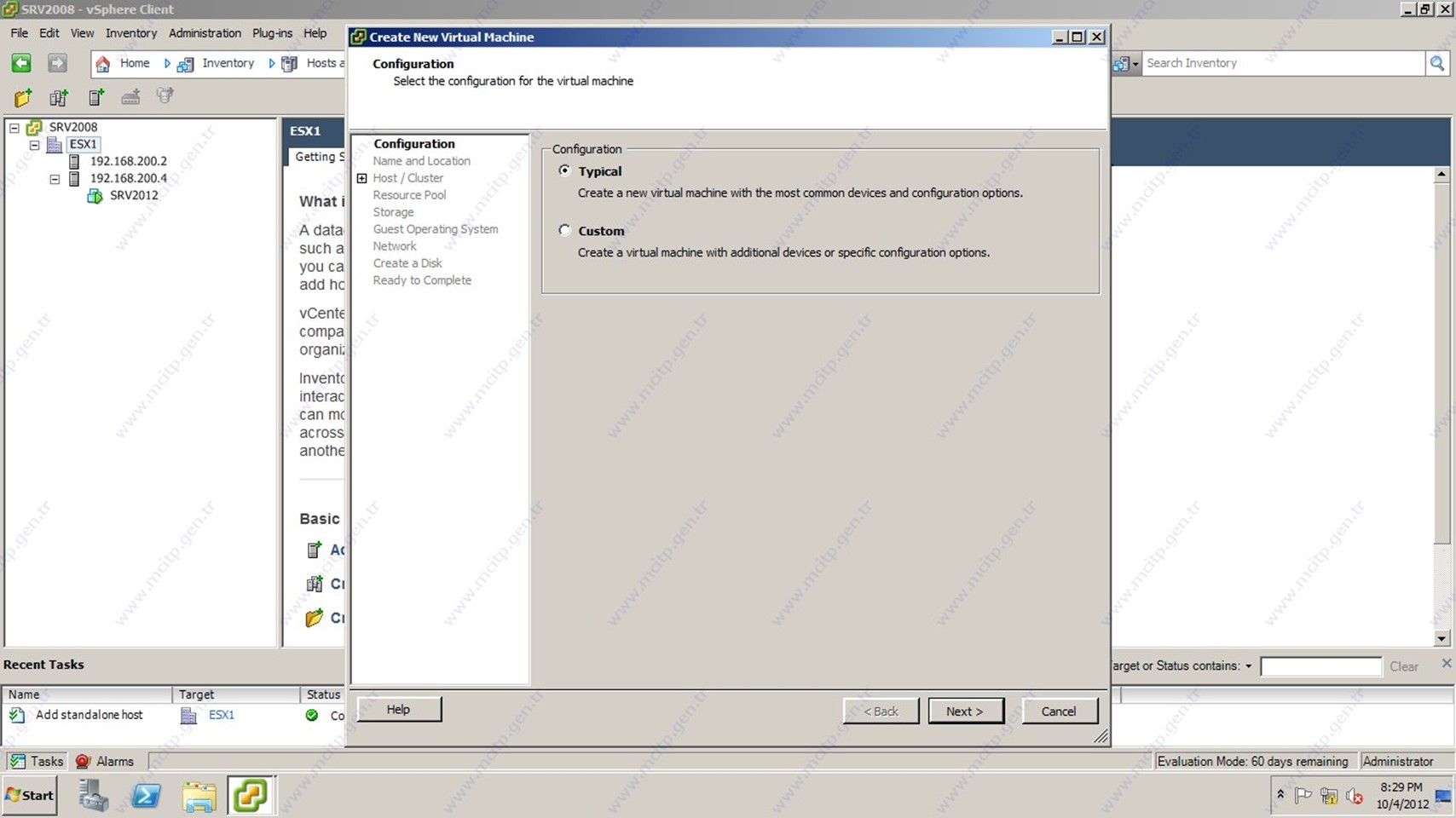Click the grayed vApp toolbar icon
Screen dimensions: 1456x818
pos(165,96)
